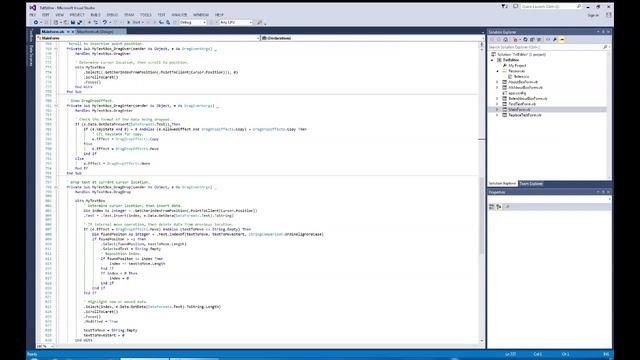Open the TOOLS menu

146,15
